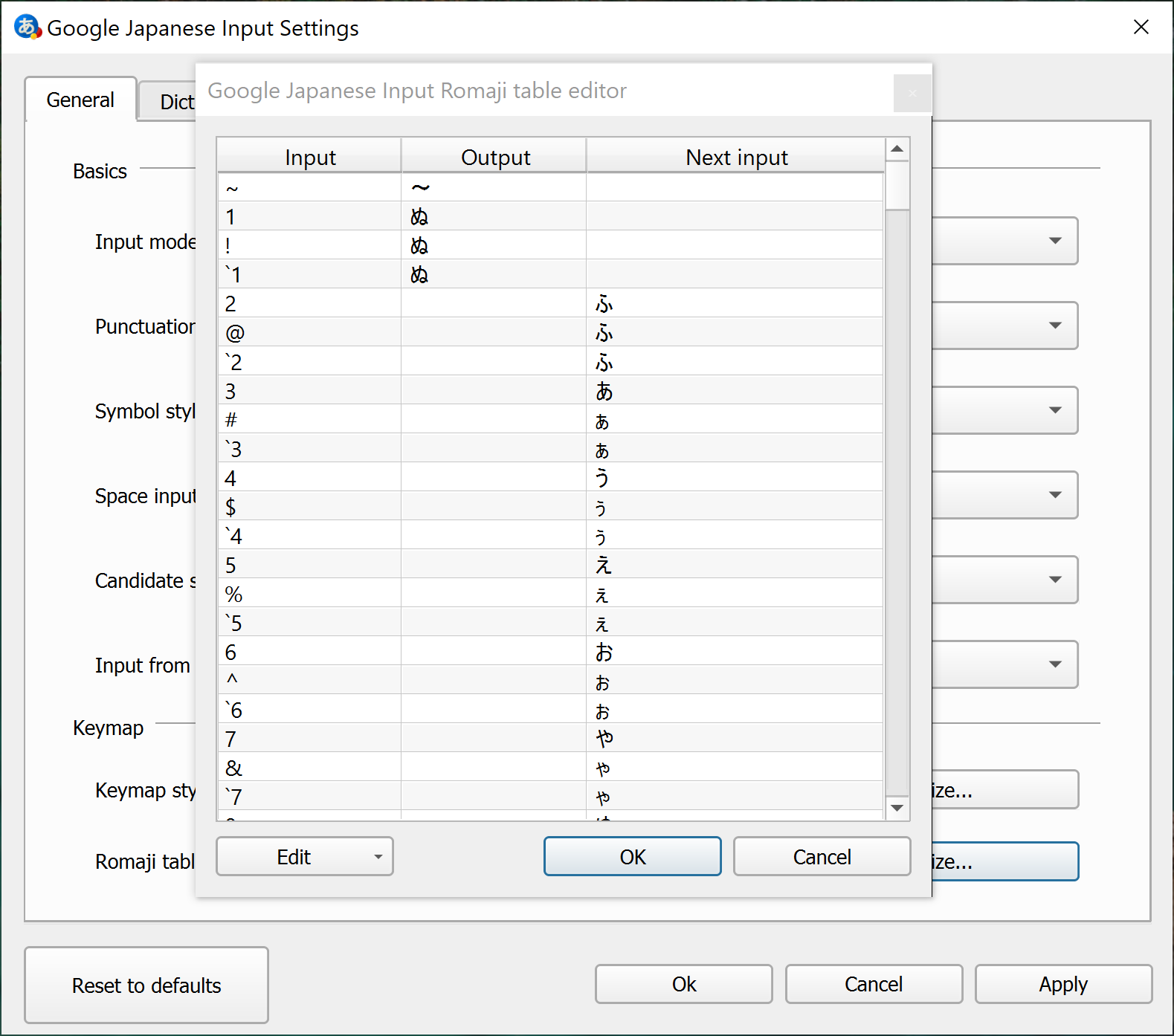The width and height of the screenshot is (1174, 1036).
Task: Click the small ぁ next input in row '#'
Action: (735, 420)
